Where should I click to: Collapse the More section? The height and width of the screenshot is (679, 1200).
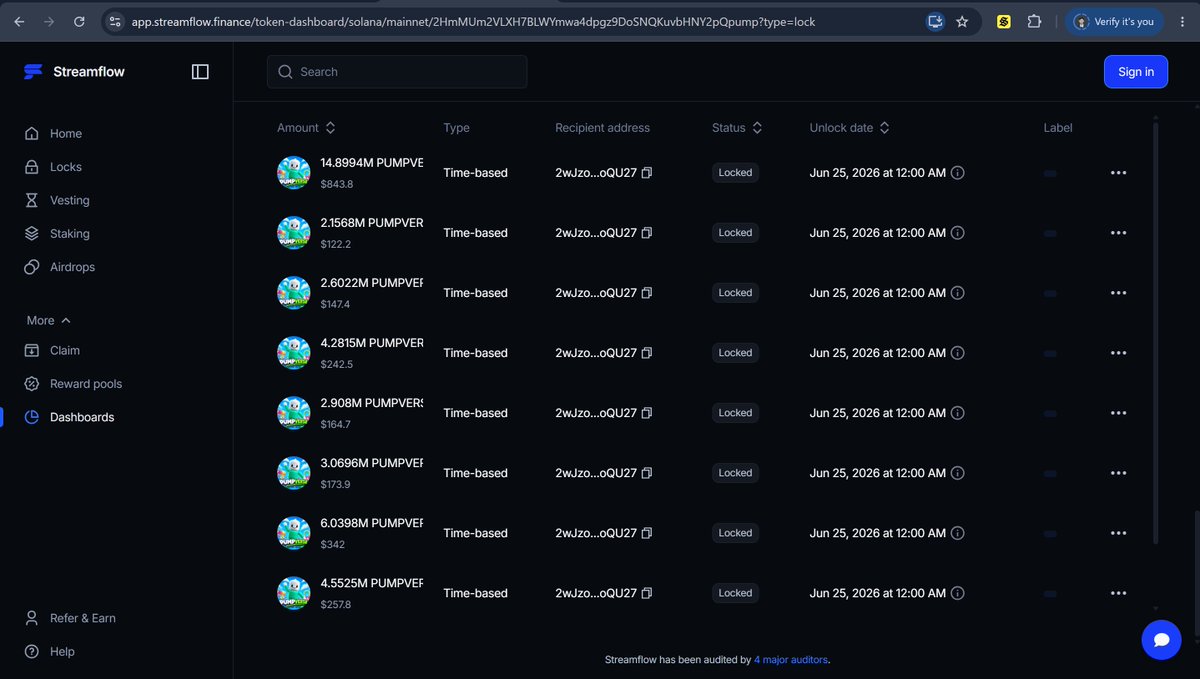click(x=49, y=320)
